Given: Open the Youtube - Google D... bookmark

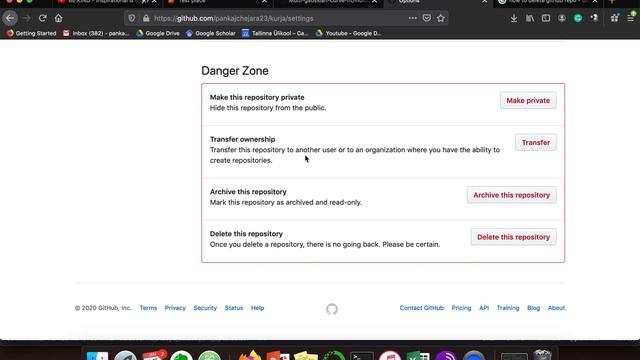Looking at the screenshot, I should click(x=349, y=33).
